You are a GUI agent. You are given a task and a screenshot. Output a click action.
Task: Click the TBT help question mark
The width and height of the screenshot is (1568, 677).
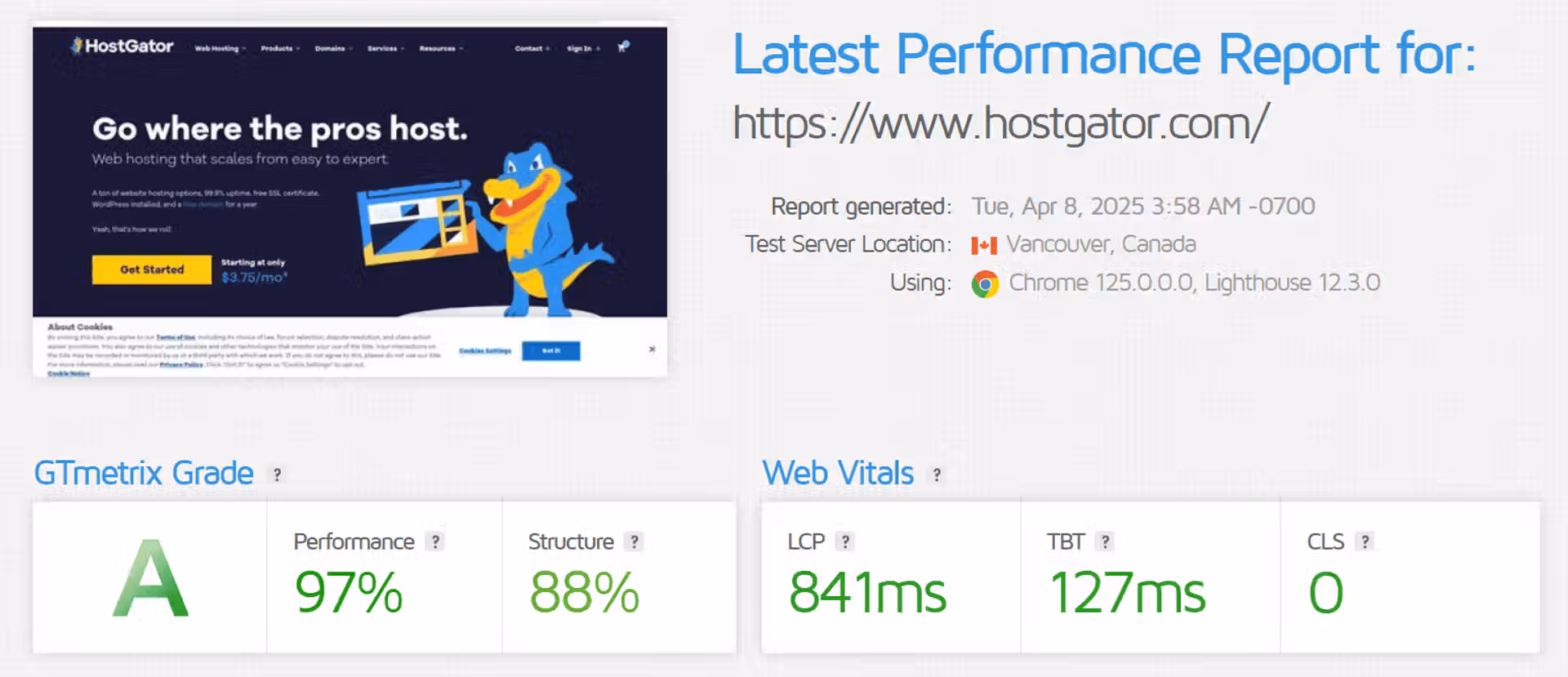pos(1105,541)
